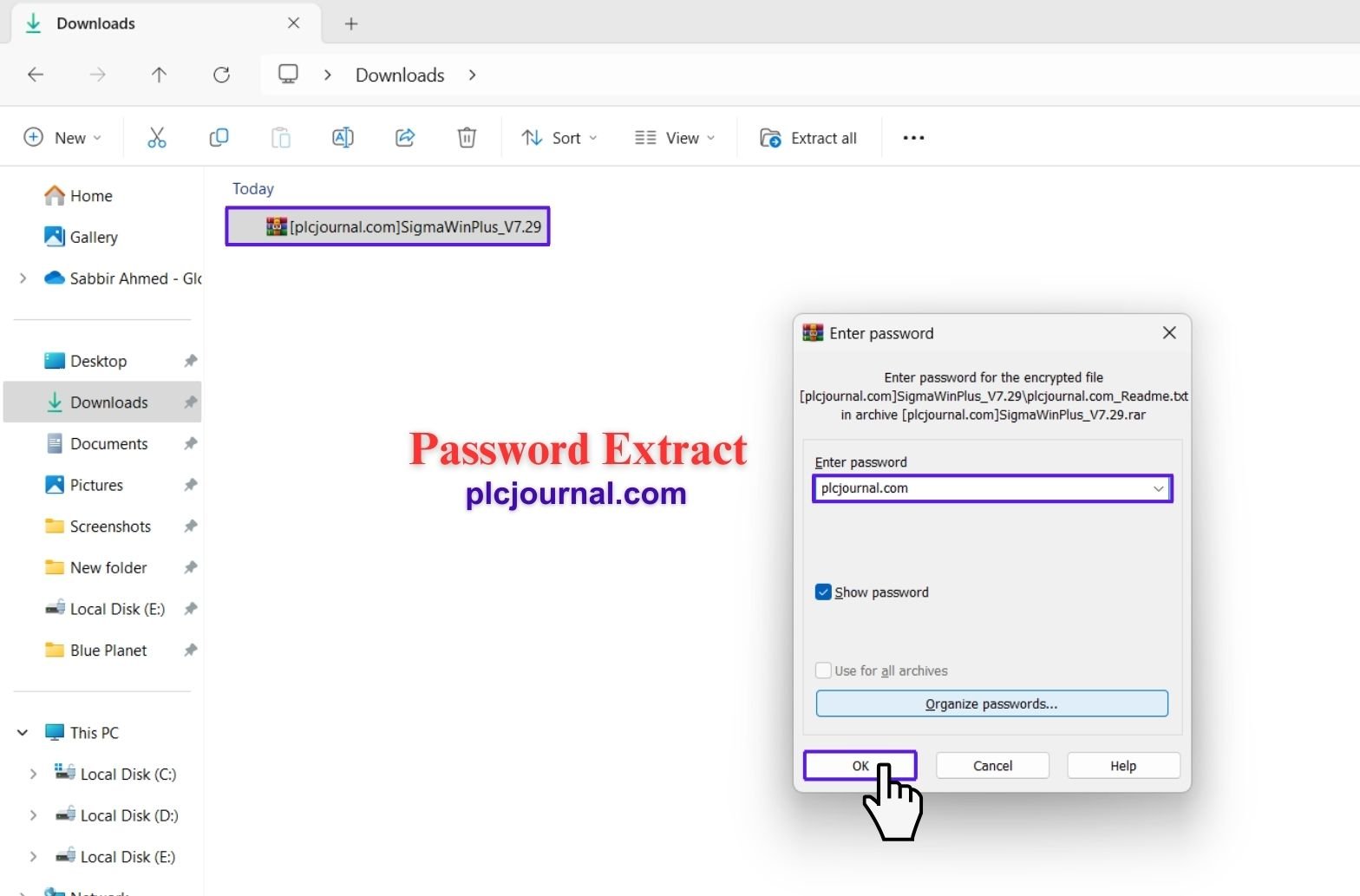
Task: Click the Organize passwords button
Action: (x=991, y=703)
